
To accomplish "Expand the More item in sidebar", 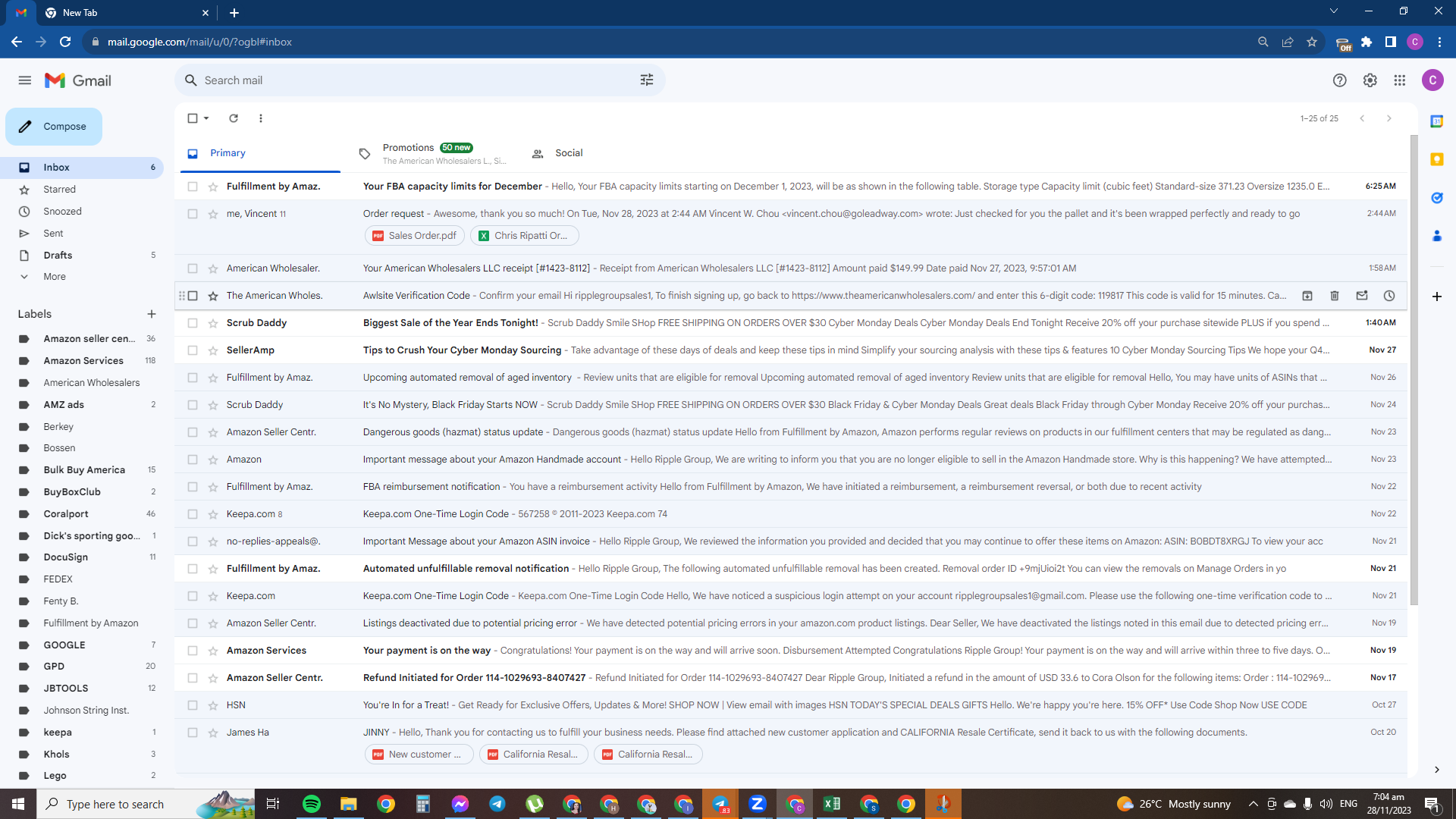I will tap(55, 277).
